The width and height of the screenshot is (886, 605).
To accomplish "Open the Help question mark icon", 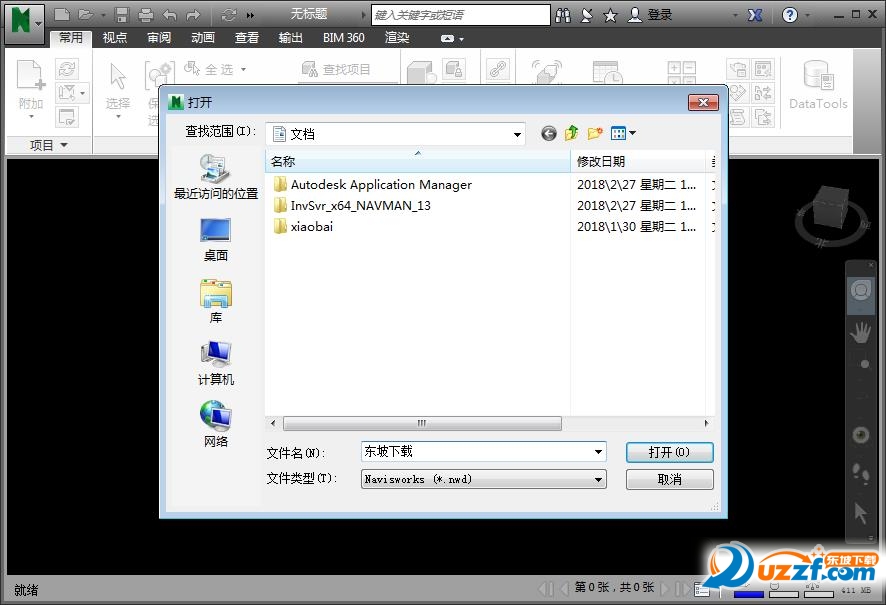I will (x=790, y=15).
